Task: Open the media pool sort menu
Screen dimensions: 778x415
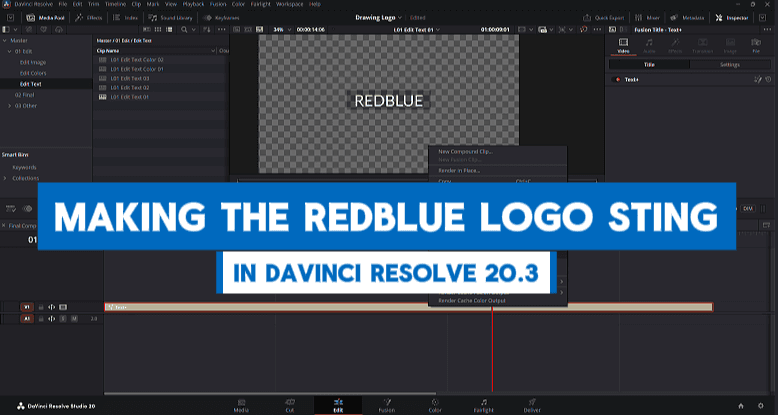Action: (207, 30)
